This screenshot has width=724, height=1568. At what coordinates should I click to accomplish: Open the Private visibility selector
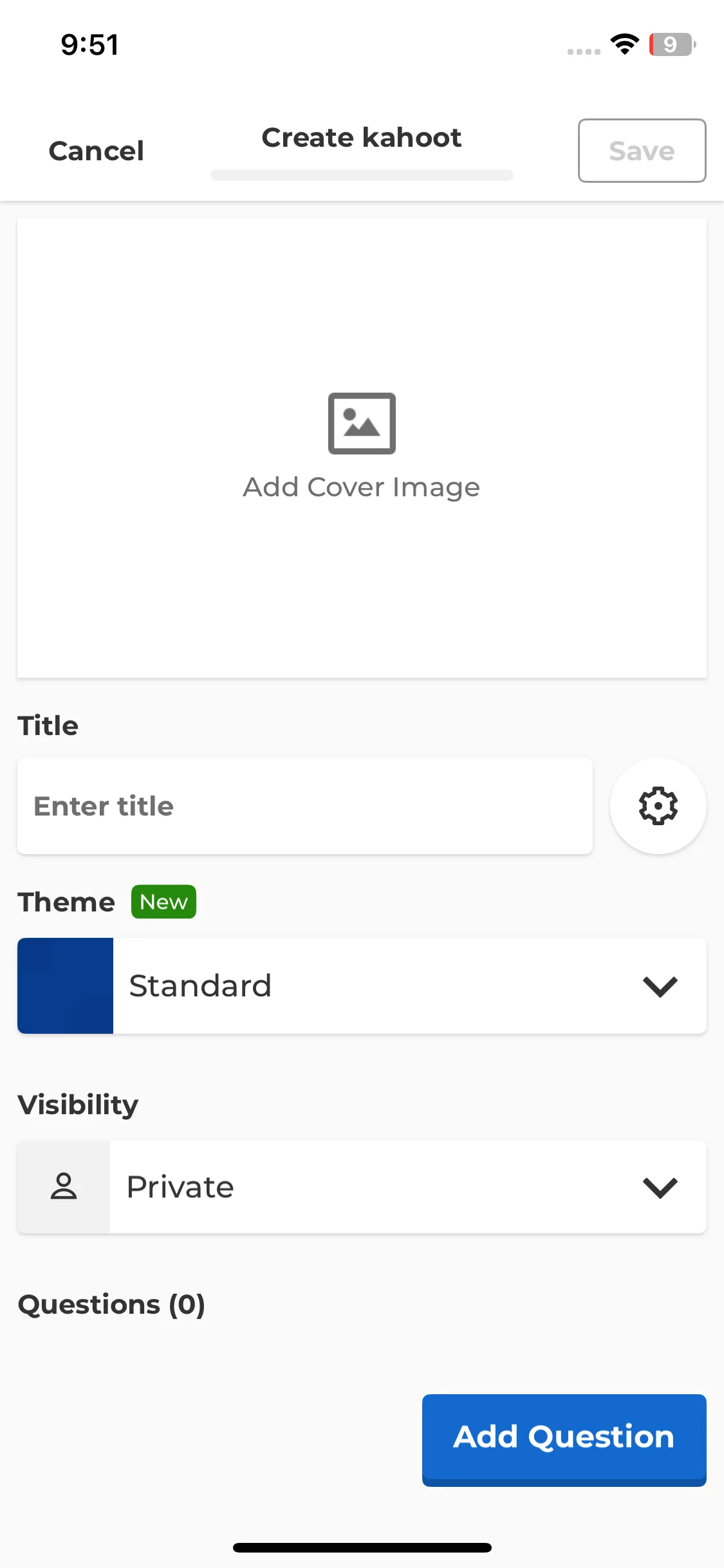coord(362,1187)
